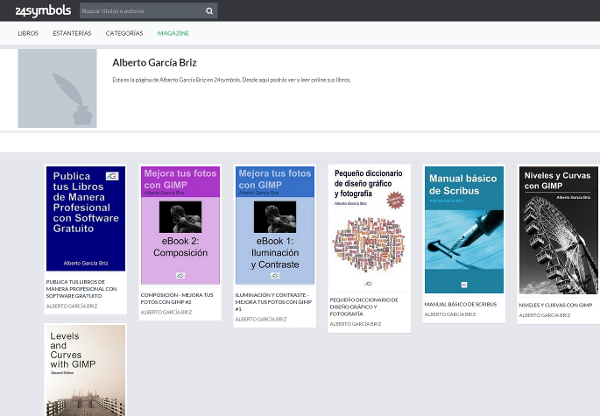Open the MAGAZINE menu item
This screenshot has width=600, height=416.
[173, 33]
